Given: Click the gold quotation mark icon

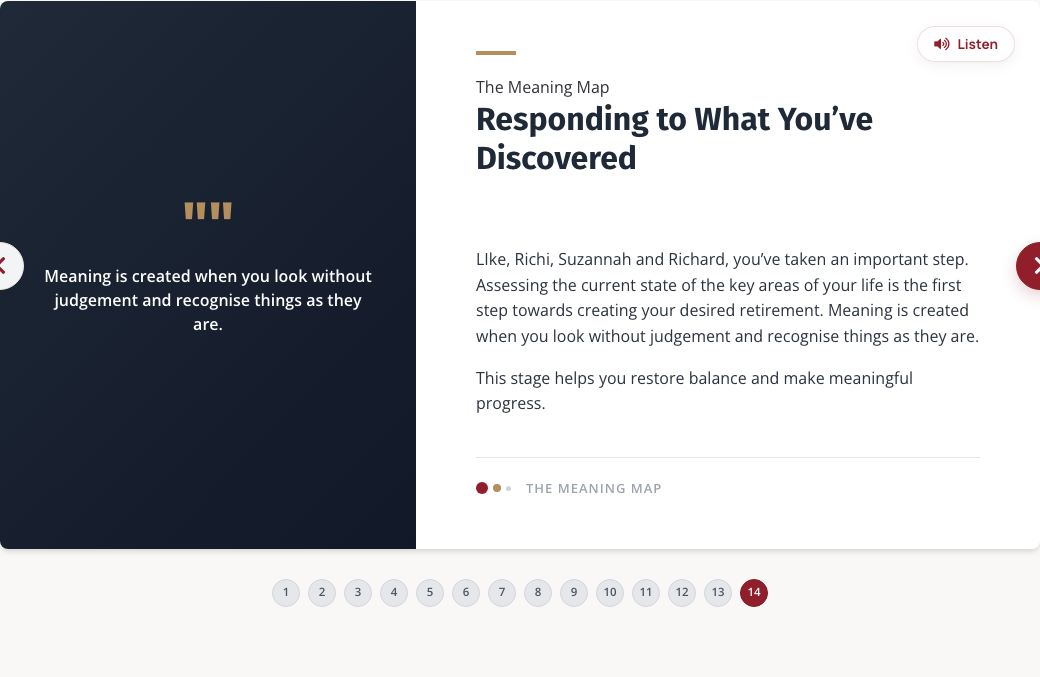Looking at the screenshot, I should (208, 211).
